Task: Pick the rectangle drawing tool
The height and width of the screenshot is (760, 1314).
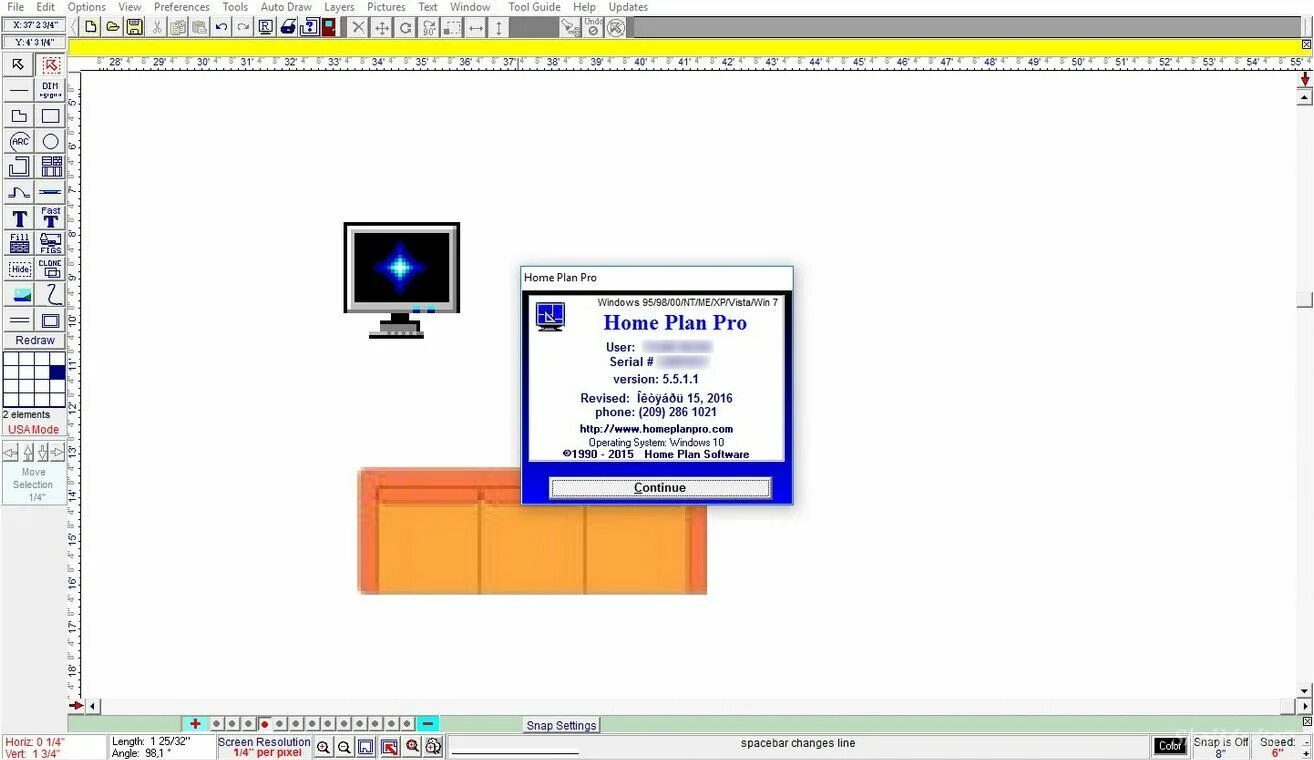Action: [x=51, y=116]
